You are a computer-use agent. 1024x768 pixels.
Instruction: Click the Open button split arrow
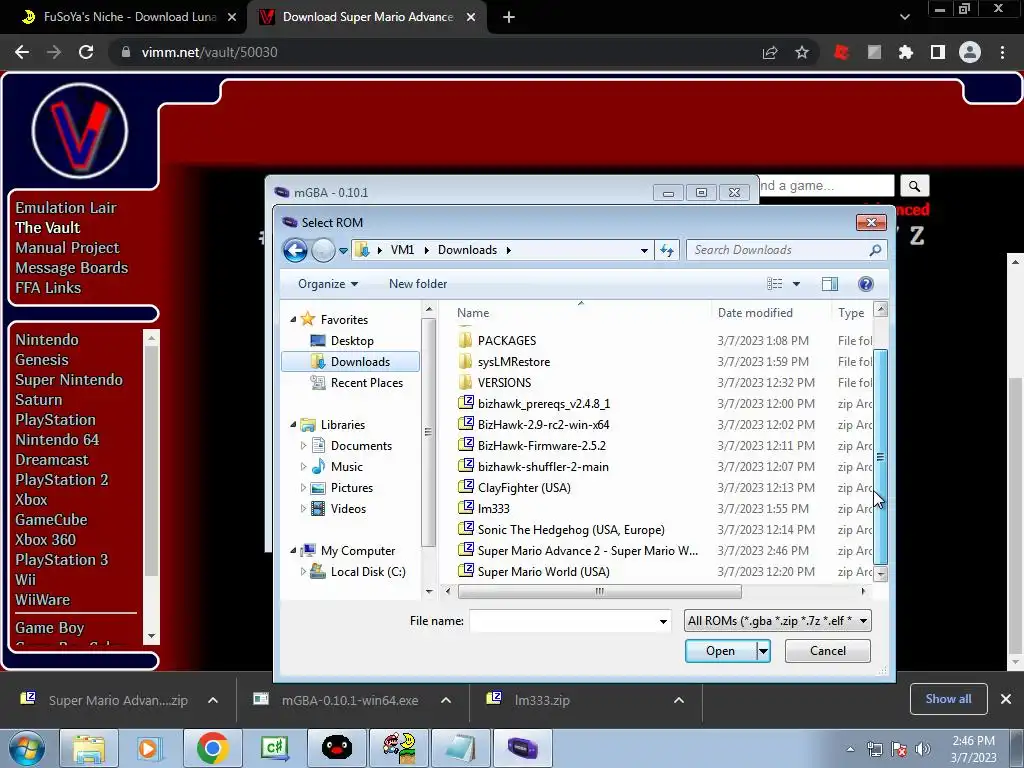click(763, 651)
